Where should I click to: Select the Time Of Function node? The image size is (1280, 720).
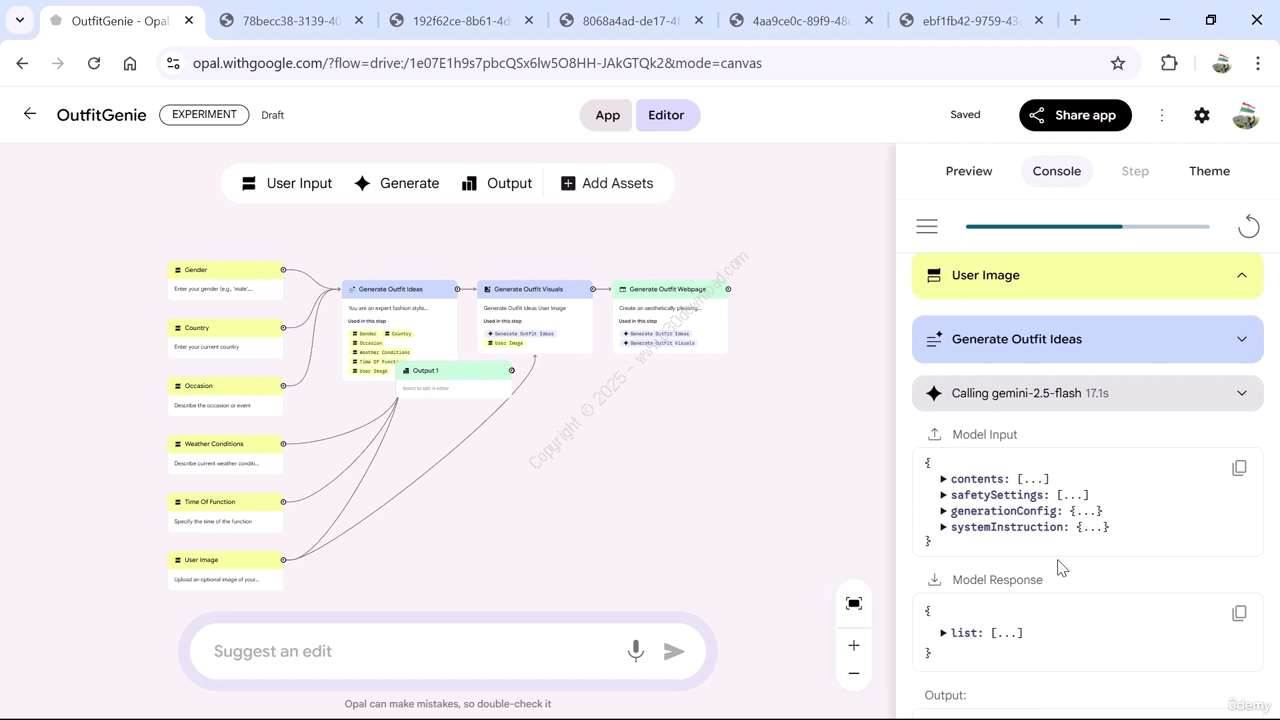tap(225, 511)
